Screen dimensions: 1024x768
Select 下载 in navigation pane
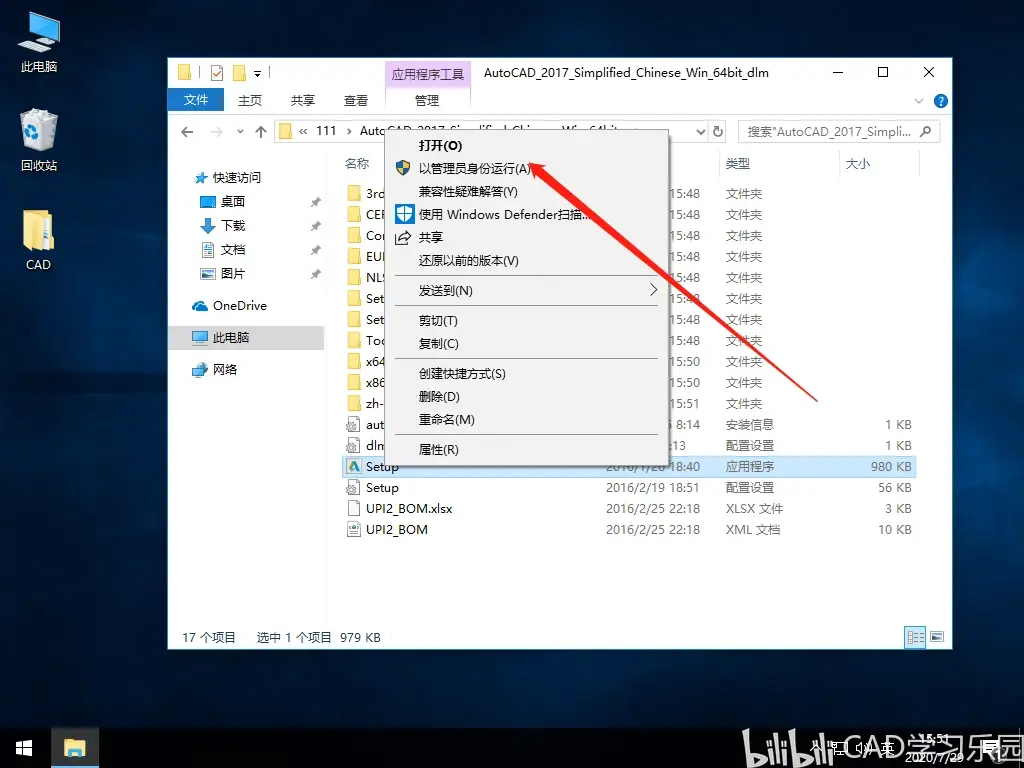tap(223, 226)
